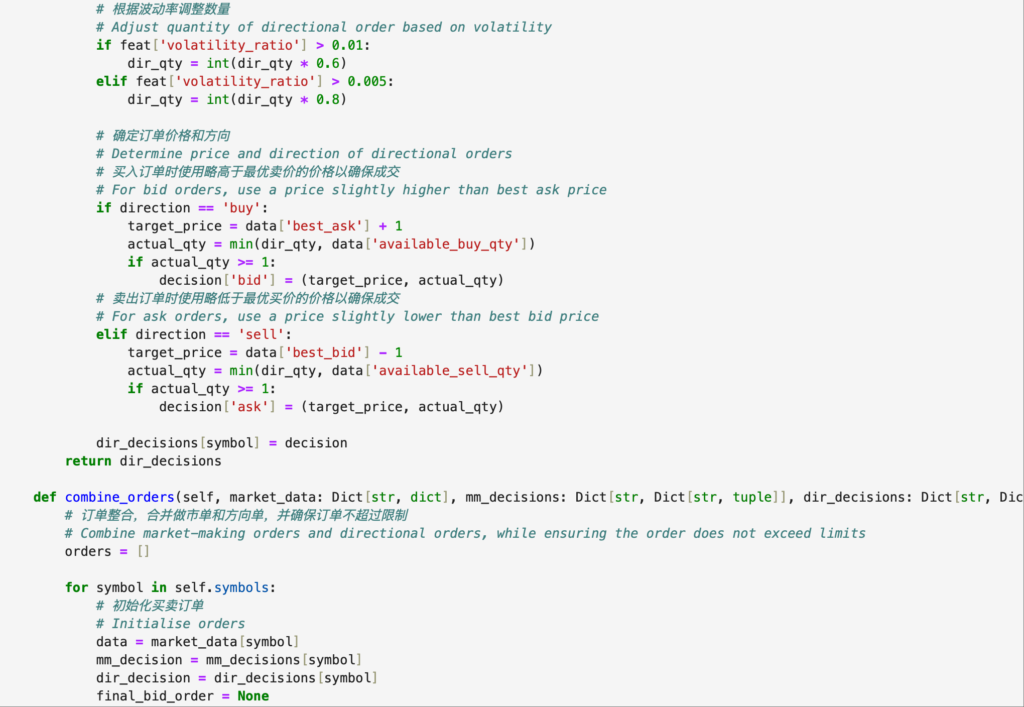Click the 'mm_decision = mm_decisions[symbol]' line
The image size is (1024, 707).
coord(229,659)
